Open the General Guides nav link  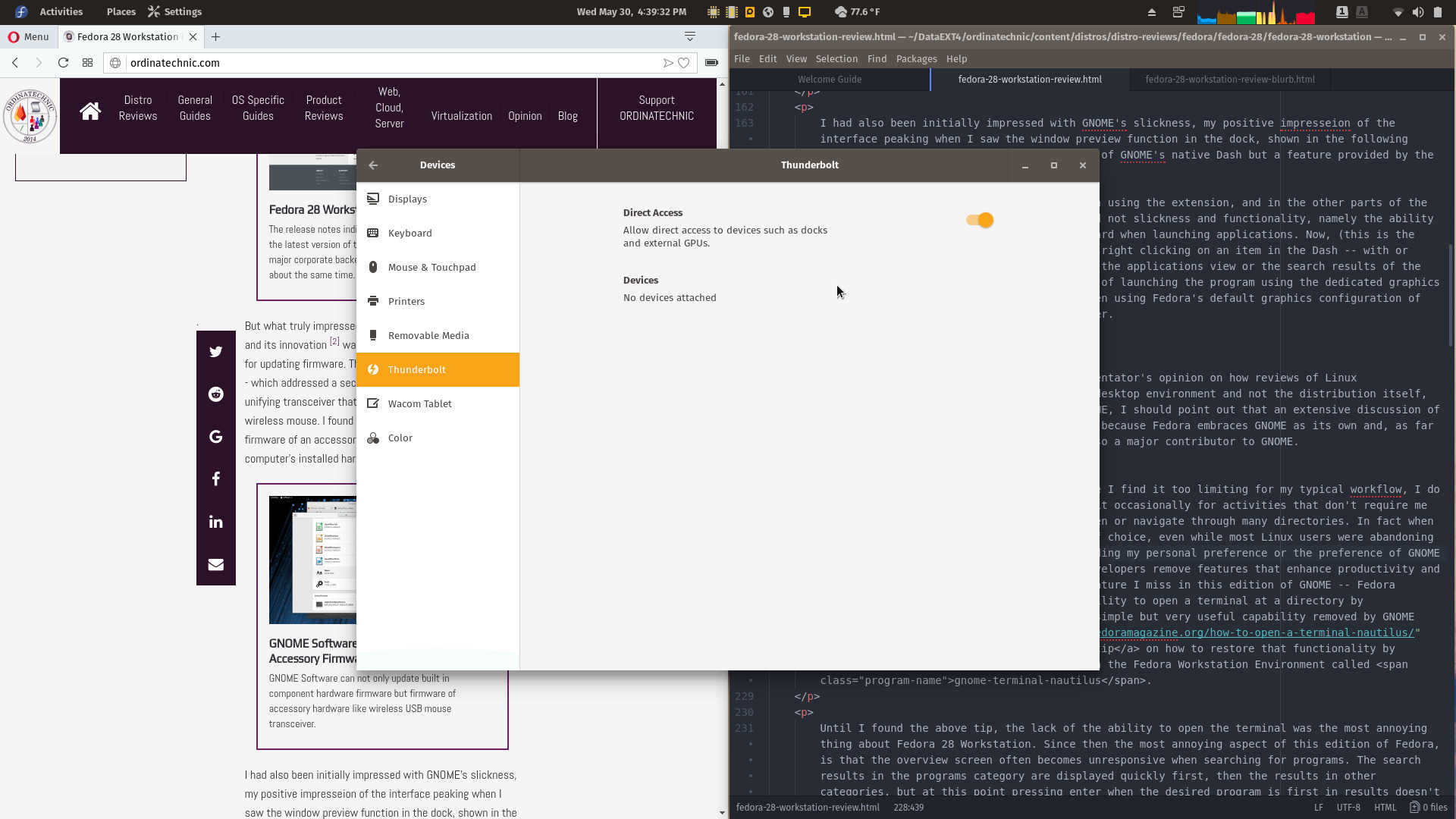coord(195,108)
